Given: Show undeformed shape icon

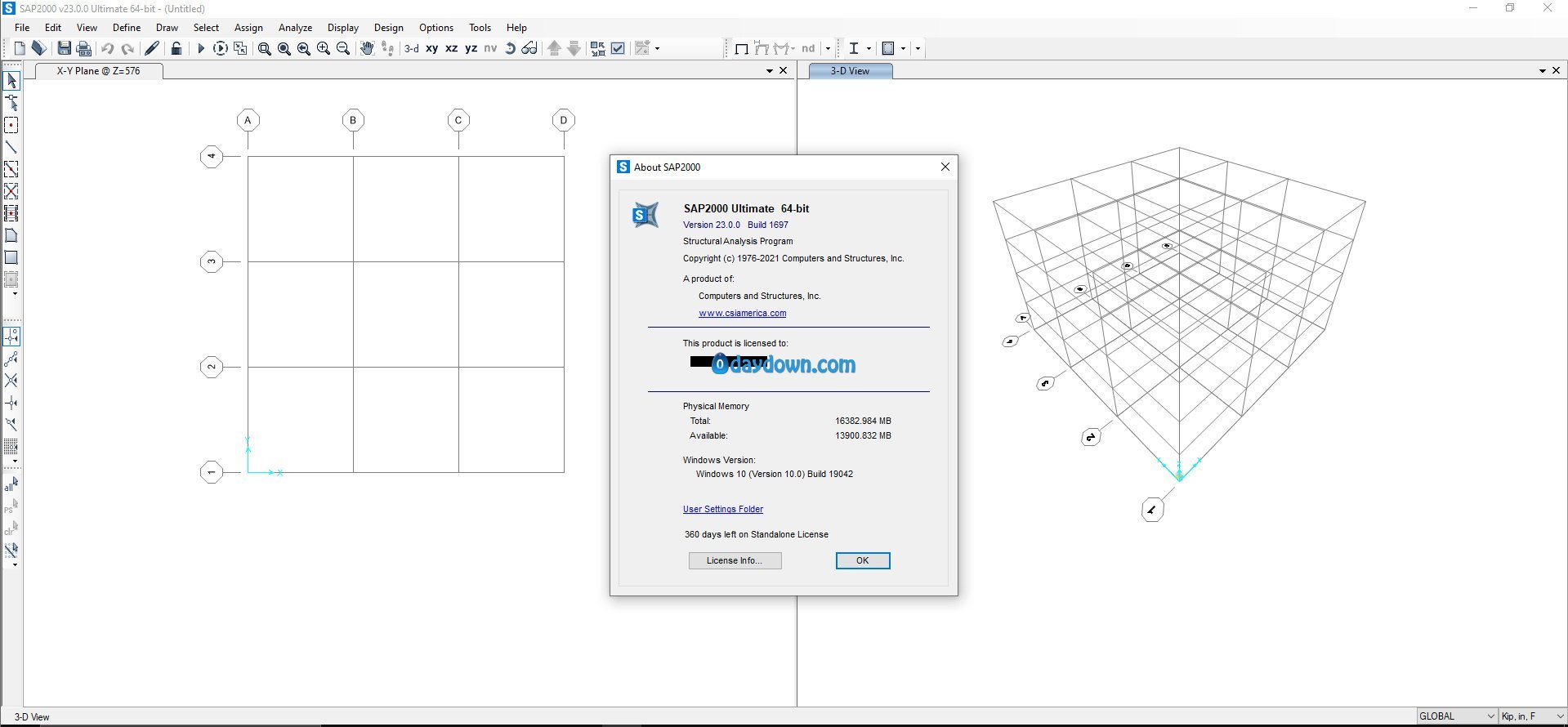Looking at the screenshot, I should click(x=741, y=49).
